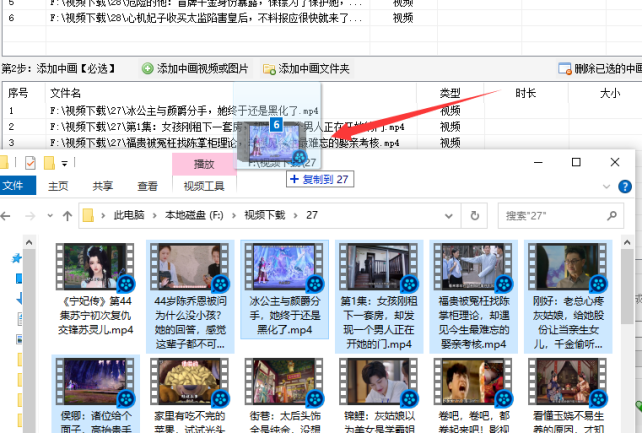The image size is (643, 433).
Task: Expand the ribbon chevron near help
Action: point(606,187)
